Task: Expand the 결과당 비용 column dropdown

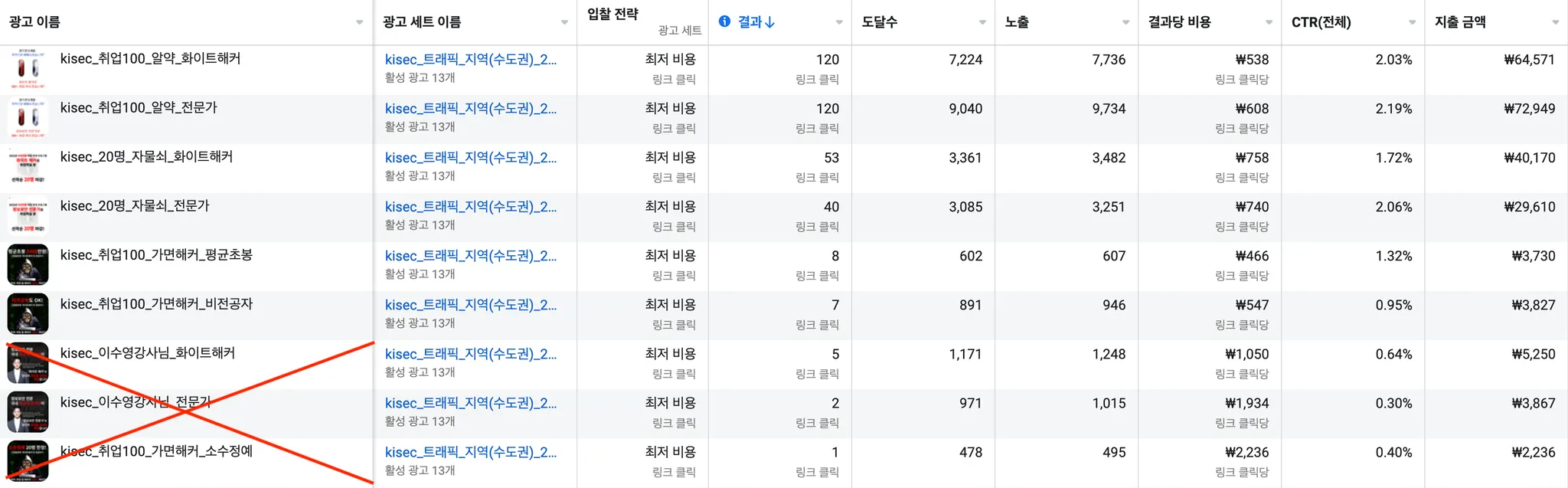Action: [x=1269, y=22]
